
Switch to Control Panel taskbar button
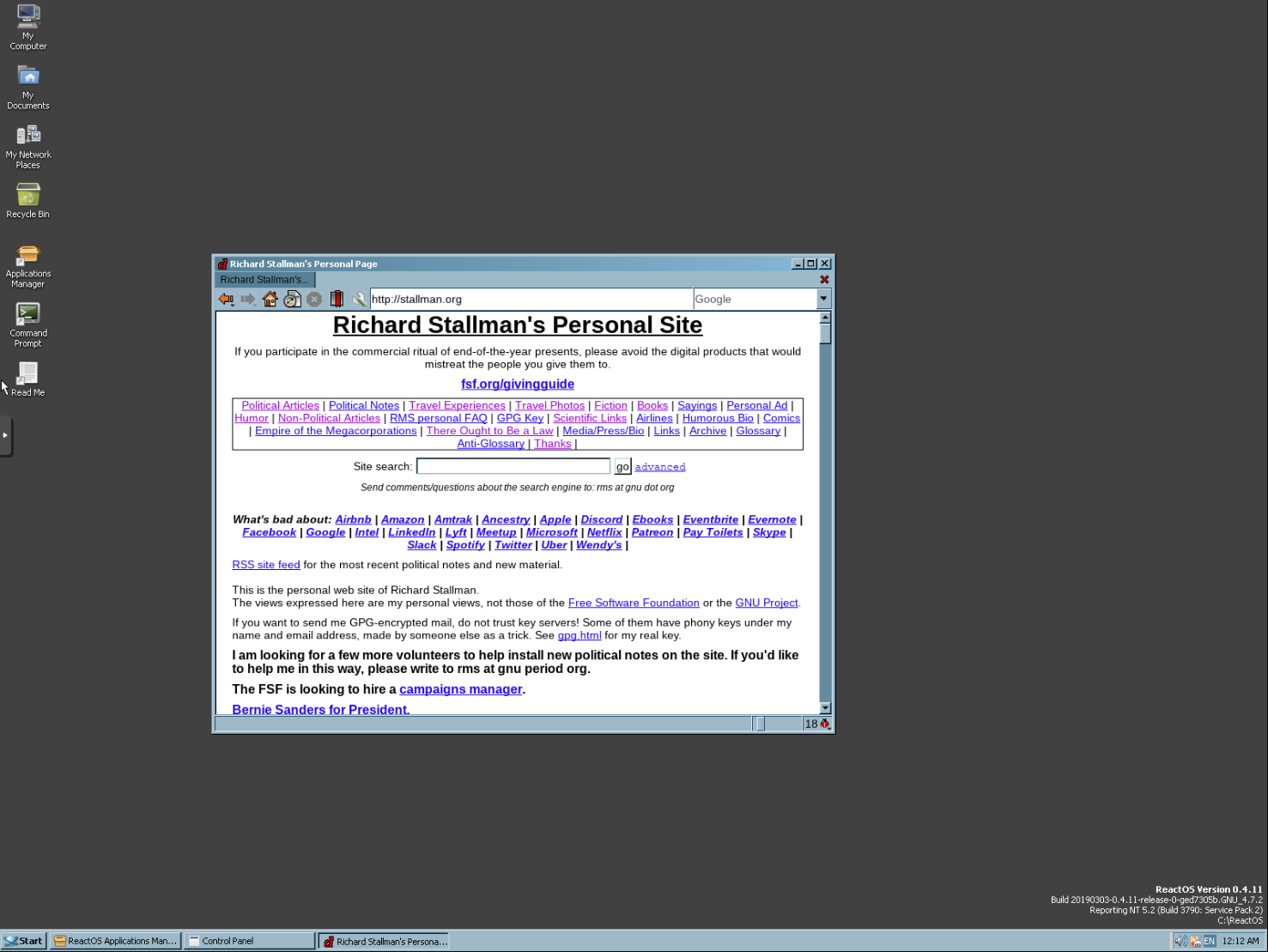[x=249, y=941]
